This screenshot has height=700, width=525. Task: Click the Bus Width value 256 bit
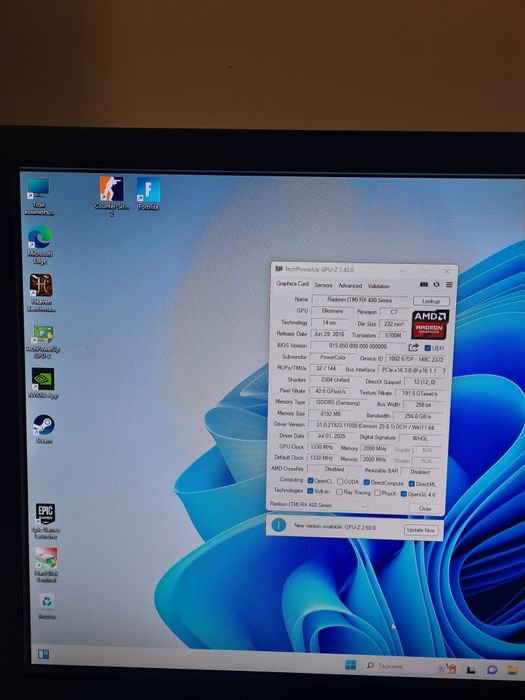click(423, 405)
